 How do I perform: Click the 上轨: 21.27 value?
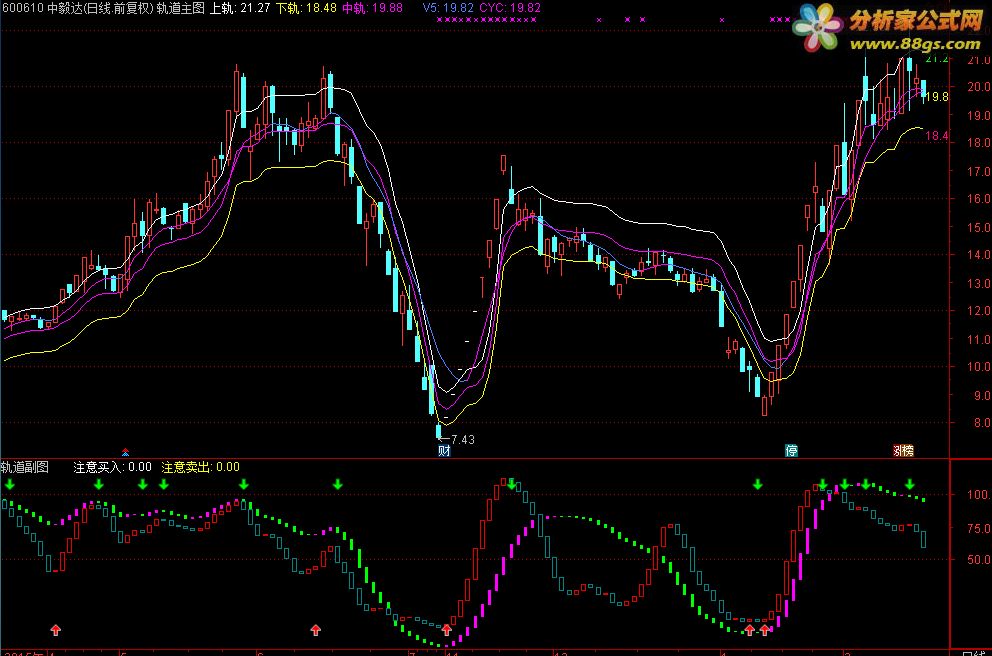240,8
